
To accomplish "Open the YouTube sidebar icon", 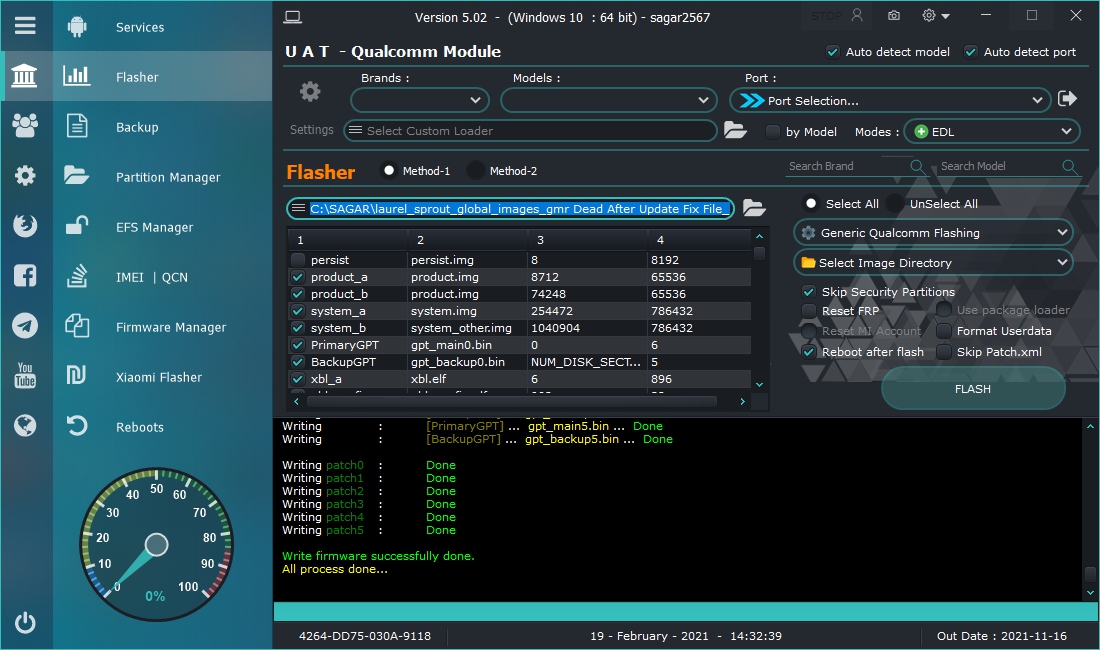I will click(x=25, y=375).
